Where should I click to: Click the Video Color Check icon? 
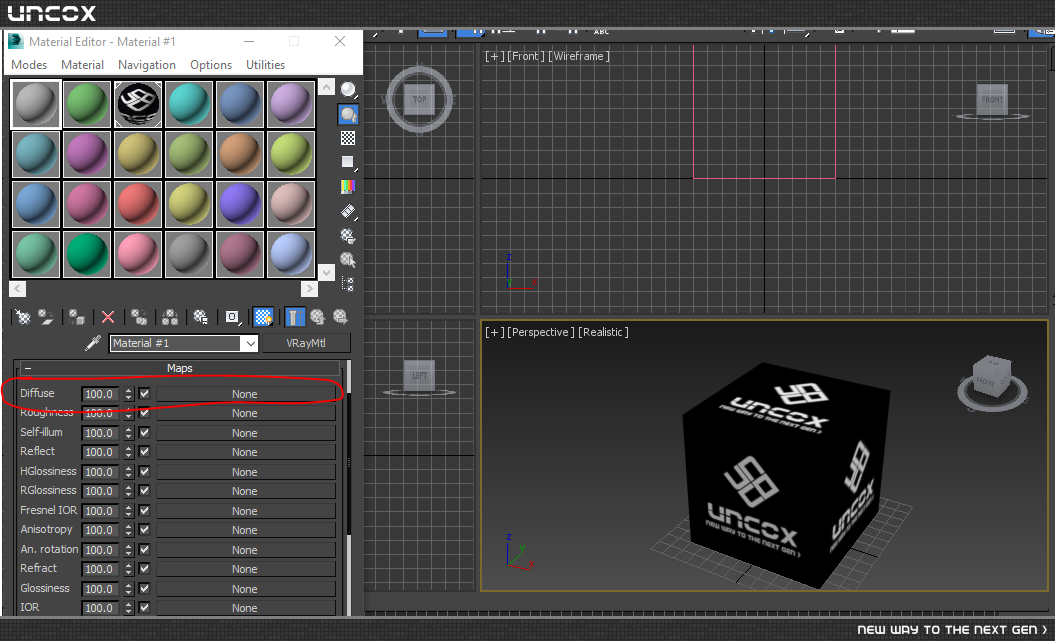pos(348,186)
